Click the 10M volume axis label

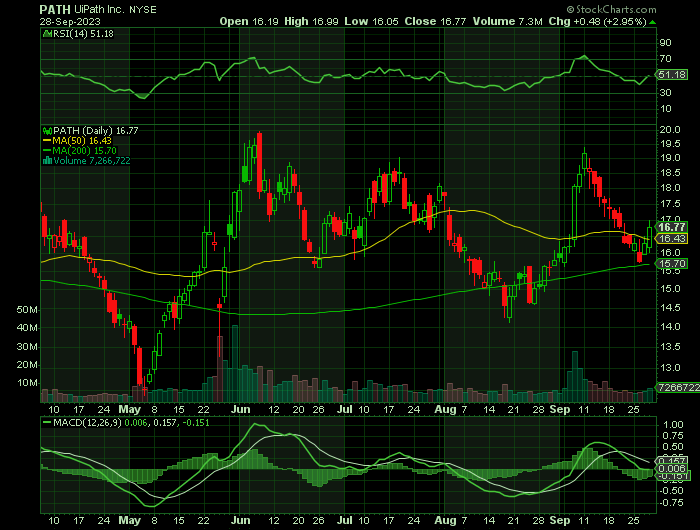[x=27, y=383]
